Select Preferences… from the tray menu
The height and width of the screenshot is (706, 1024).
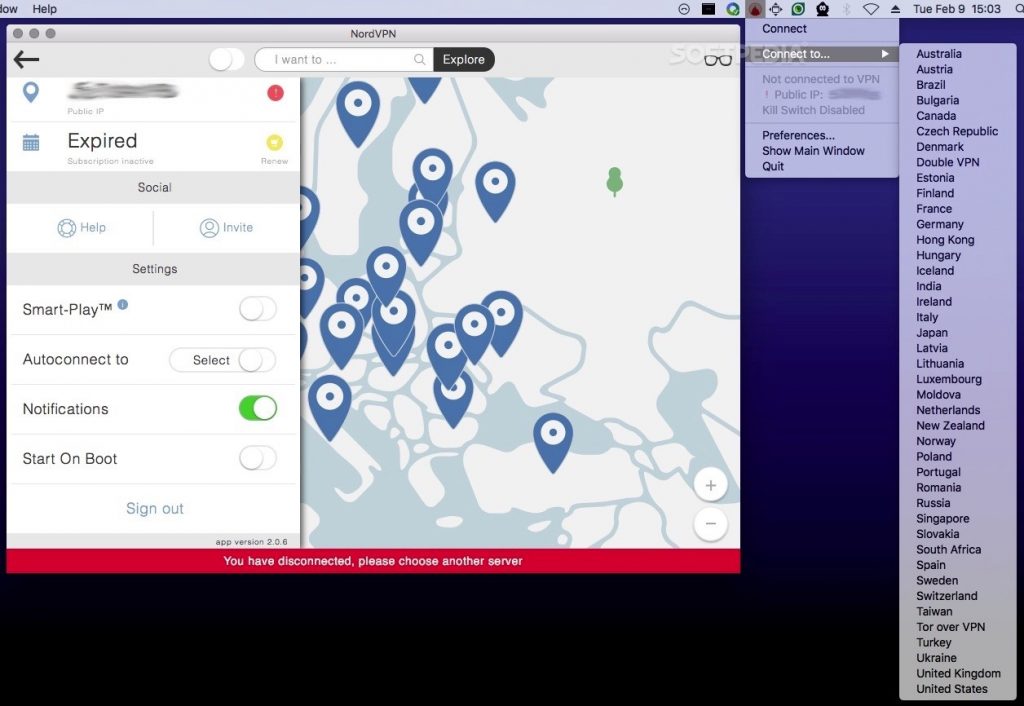point(798,135)
